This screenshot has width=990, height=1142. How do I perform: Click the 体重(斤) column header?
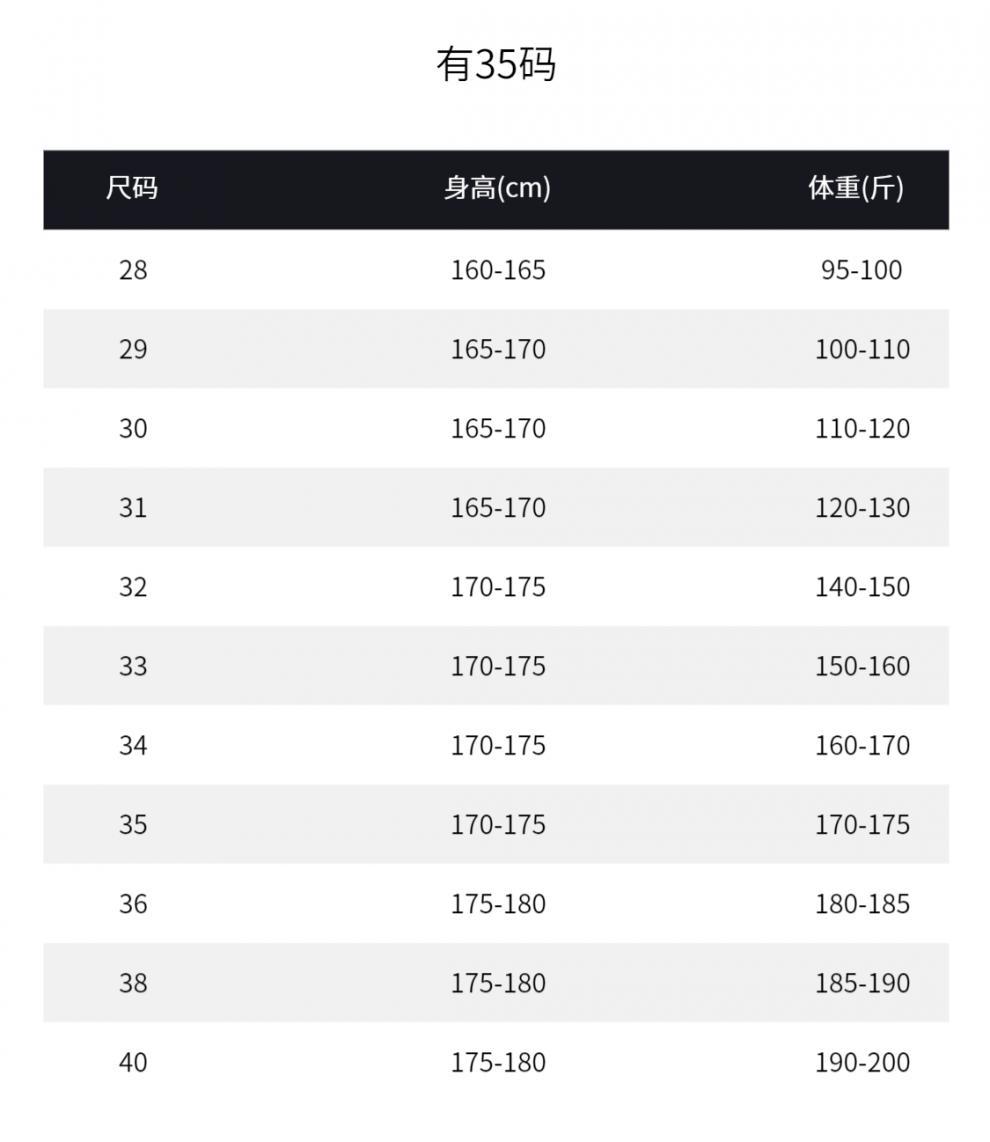click(856, 188)
